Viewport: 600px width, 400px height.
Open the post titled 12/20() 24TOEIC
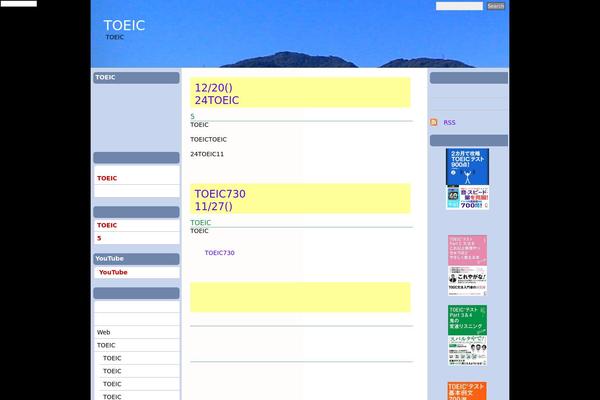217,94
